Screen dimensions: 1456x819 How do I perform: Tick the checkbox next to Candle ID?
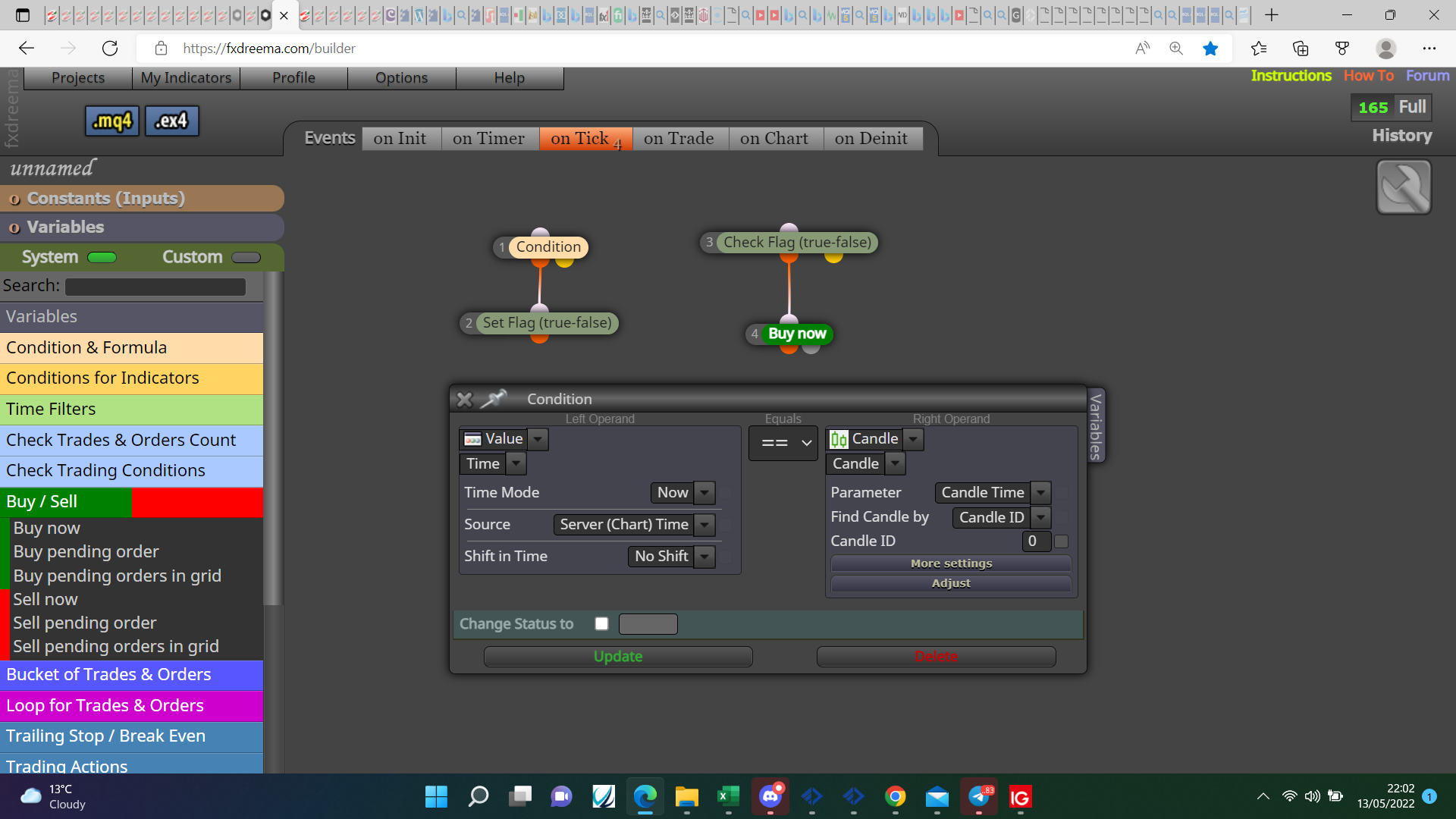pos(1062,541)
